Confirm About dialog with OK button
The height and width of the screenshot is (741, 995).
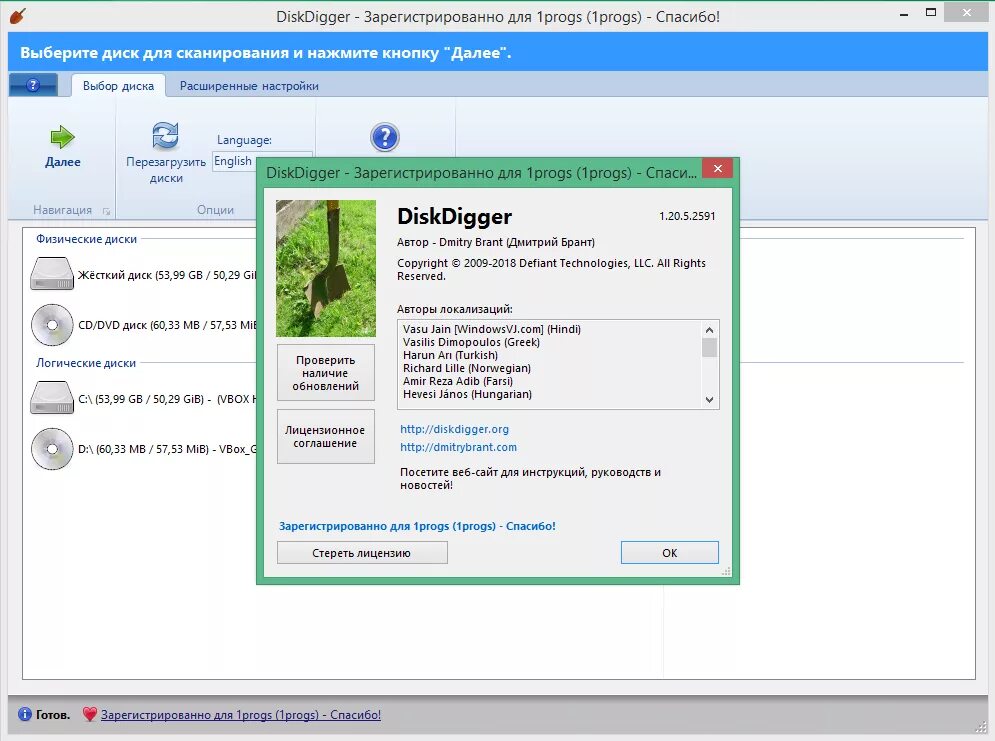[x=669, y=553]
